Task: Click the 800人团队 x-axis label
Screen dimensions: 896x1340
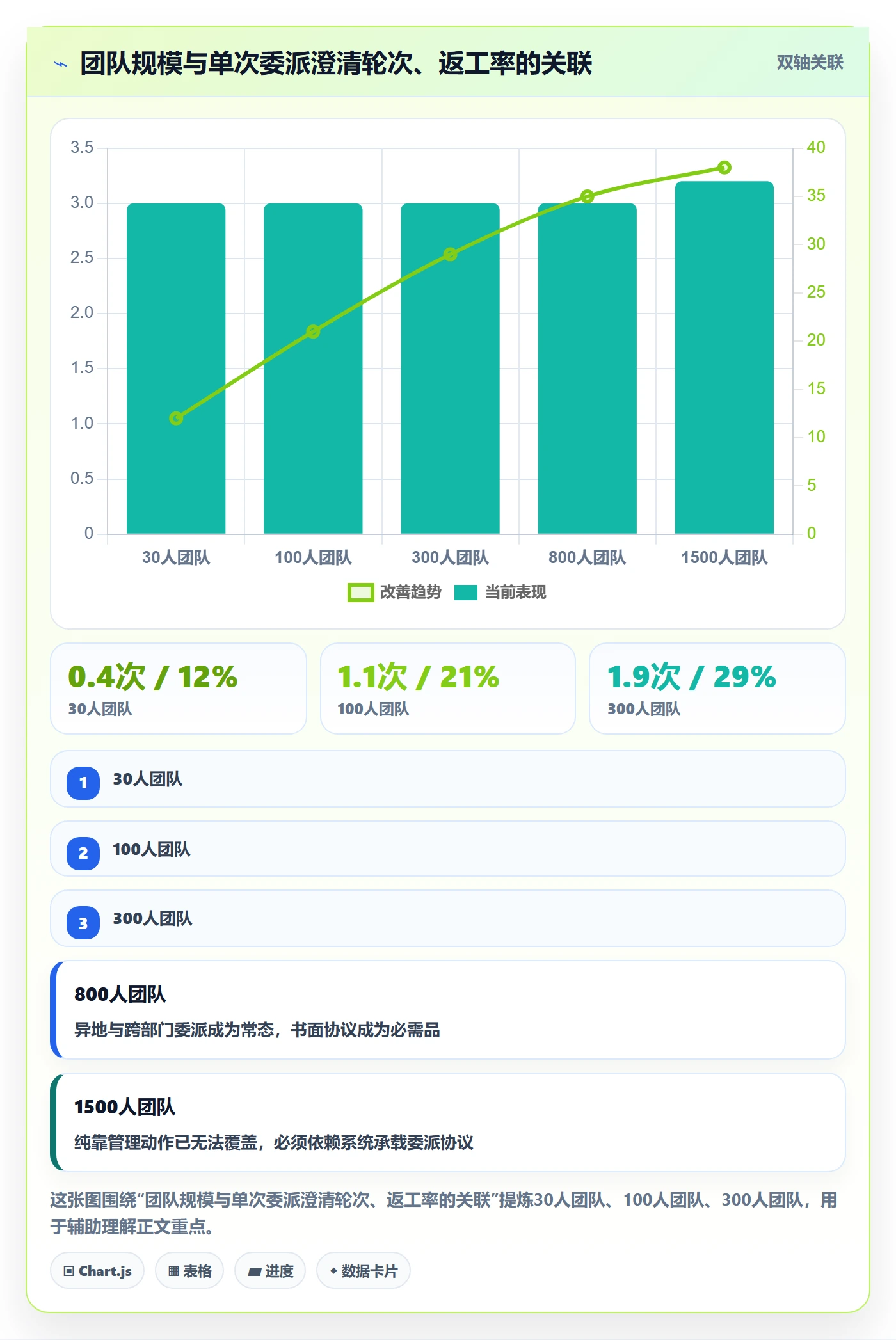Action: pos(587,557)
